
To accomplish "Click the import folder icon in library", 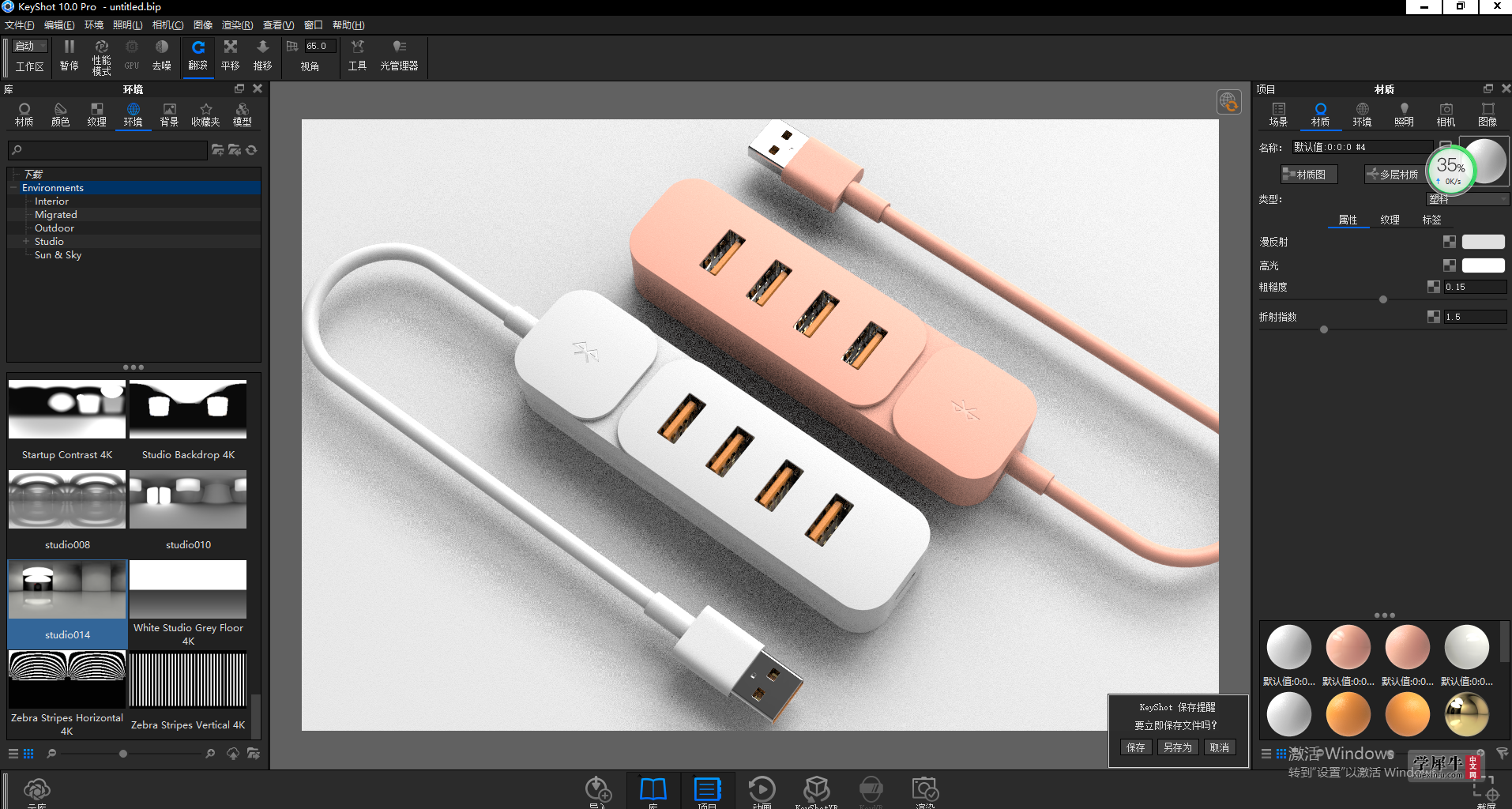I will pyautogui.click(x=235, y=150).
